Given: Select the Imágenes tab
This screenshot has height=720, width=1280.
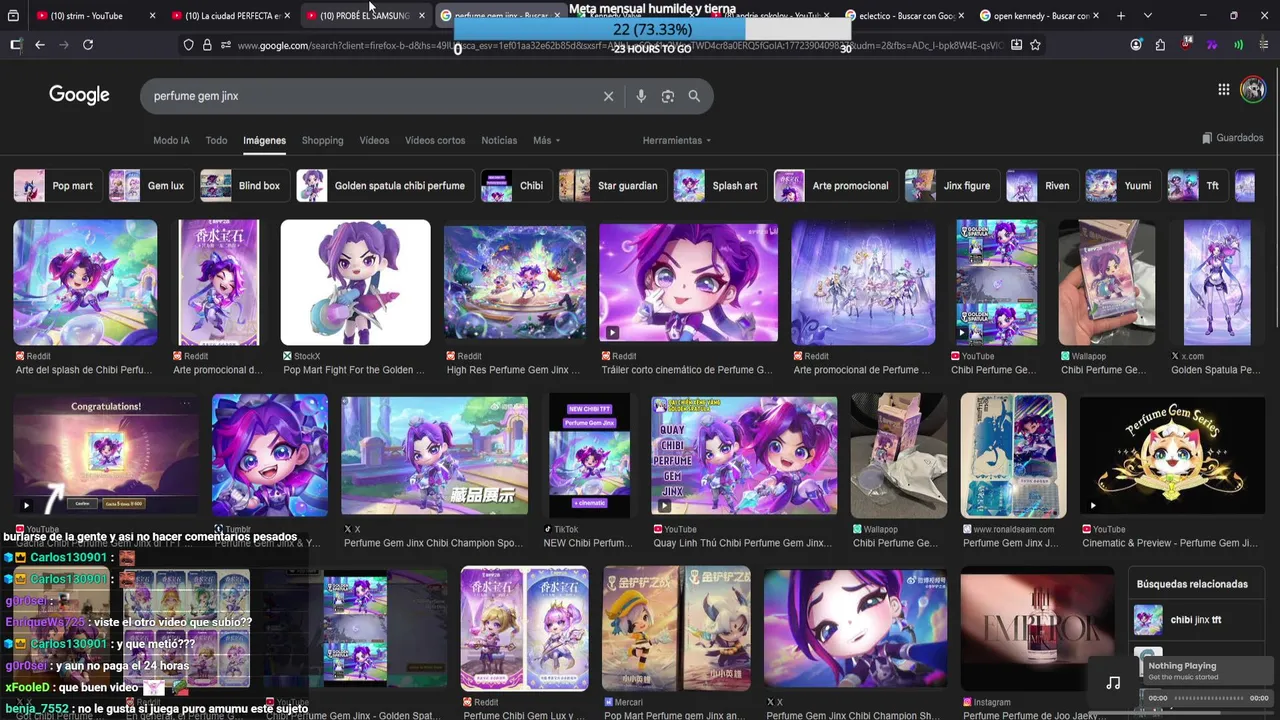Looking at the screenshot, I should (x=264, y=141).
